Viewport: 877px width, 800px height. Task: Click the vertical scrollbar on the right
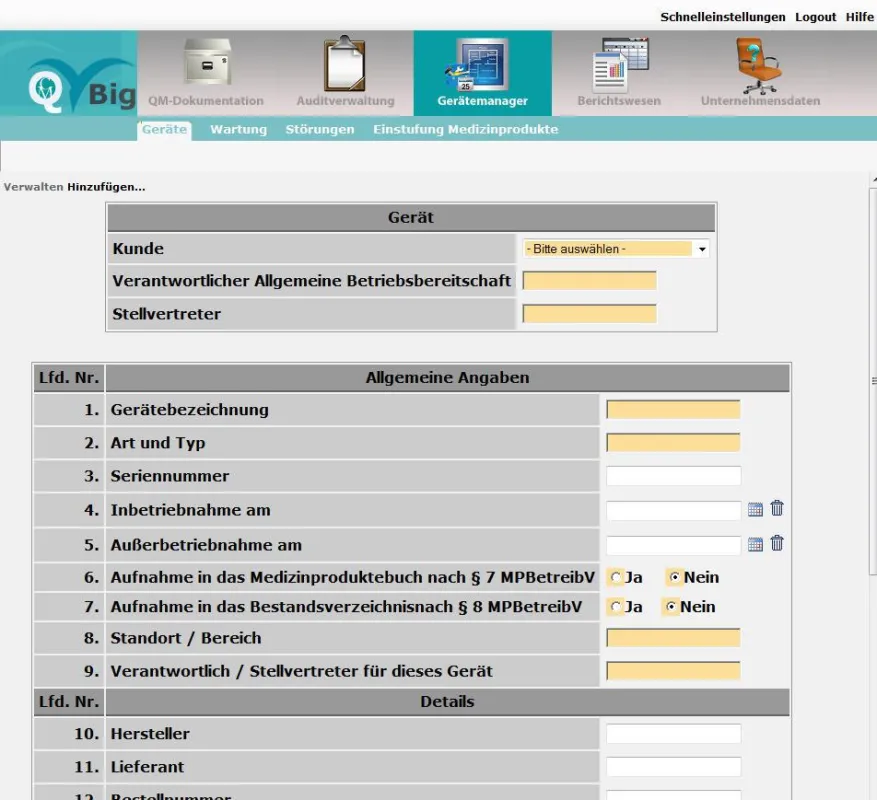[873, 380]
